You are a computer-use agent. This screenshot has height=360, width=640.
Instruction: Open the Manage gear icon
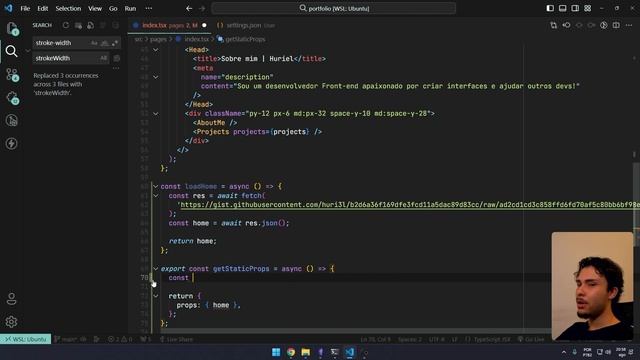point(11,322)
